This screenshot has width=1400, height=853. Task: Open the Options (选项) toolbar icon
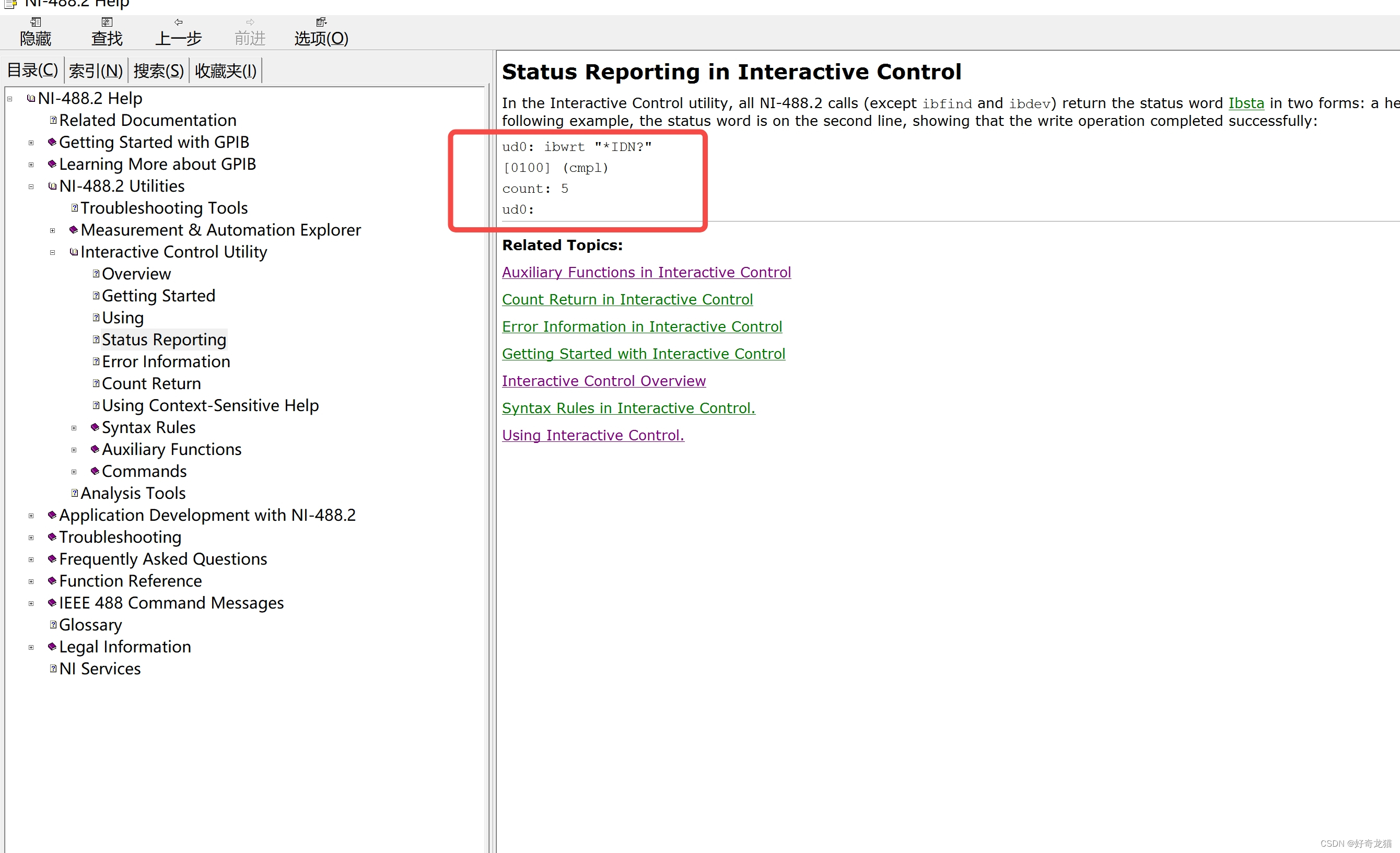[x=321, y=23]
